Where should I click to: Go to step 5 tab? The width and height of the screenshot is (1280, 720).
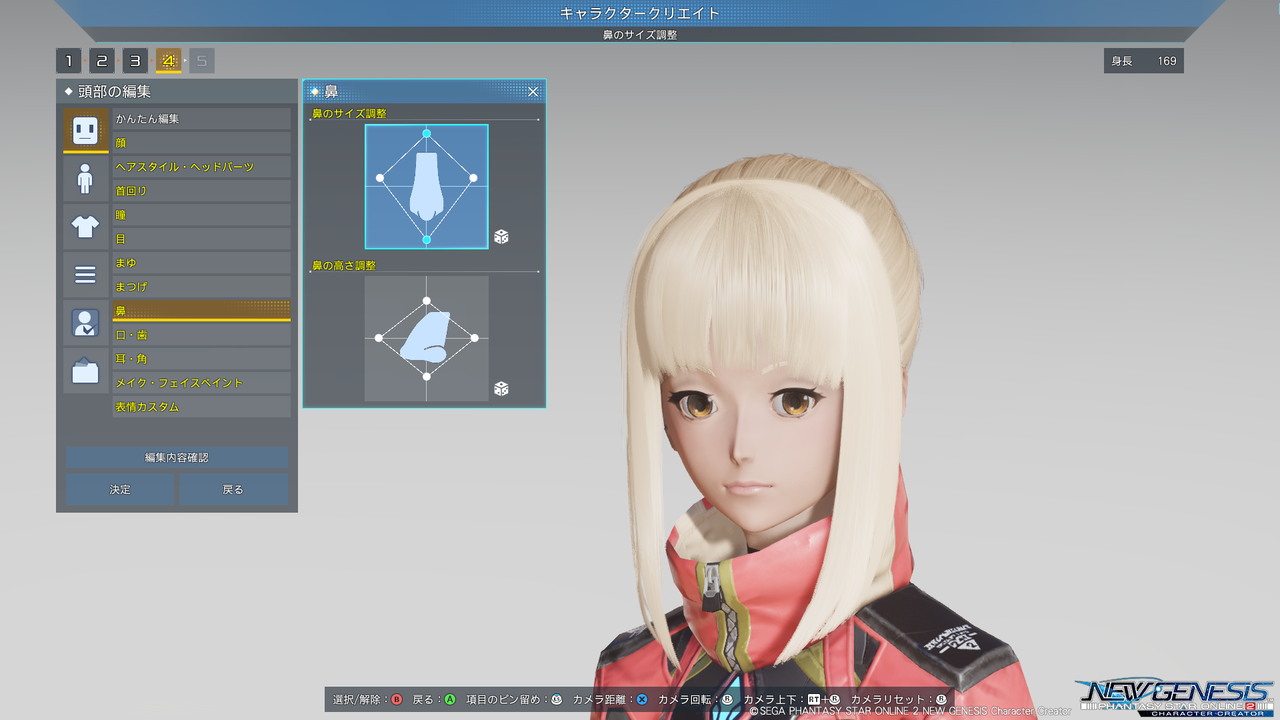pyautogui.click(x=201, y=61)
